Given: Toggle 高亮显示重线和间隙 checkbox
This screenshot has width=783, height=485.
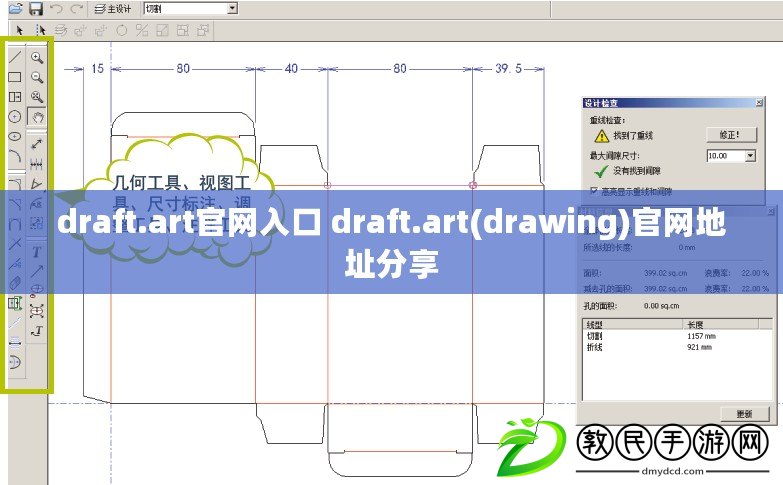Looking at the screenshot, I should [x=593, y=191].
